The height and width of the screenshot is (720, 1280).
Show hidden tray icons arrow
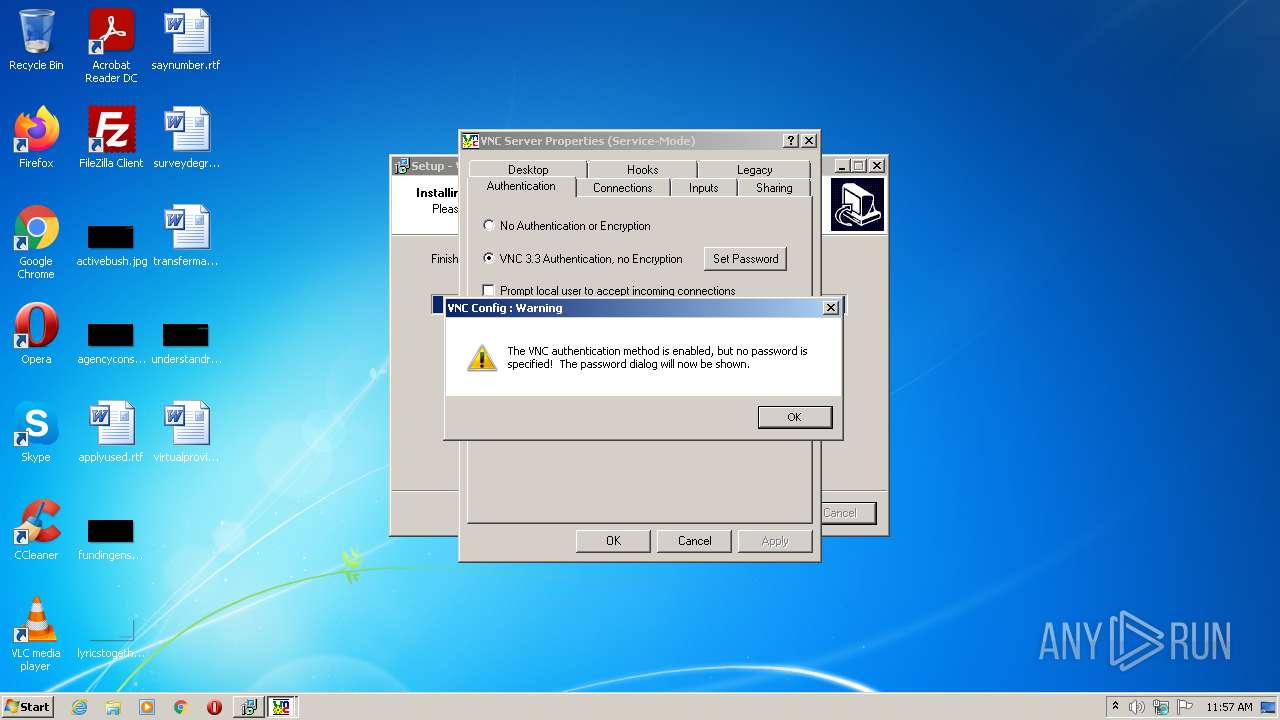tap(1115, 707)
